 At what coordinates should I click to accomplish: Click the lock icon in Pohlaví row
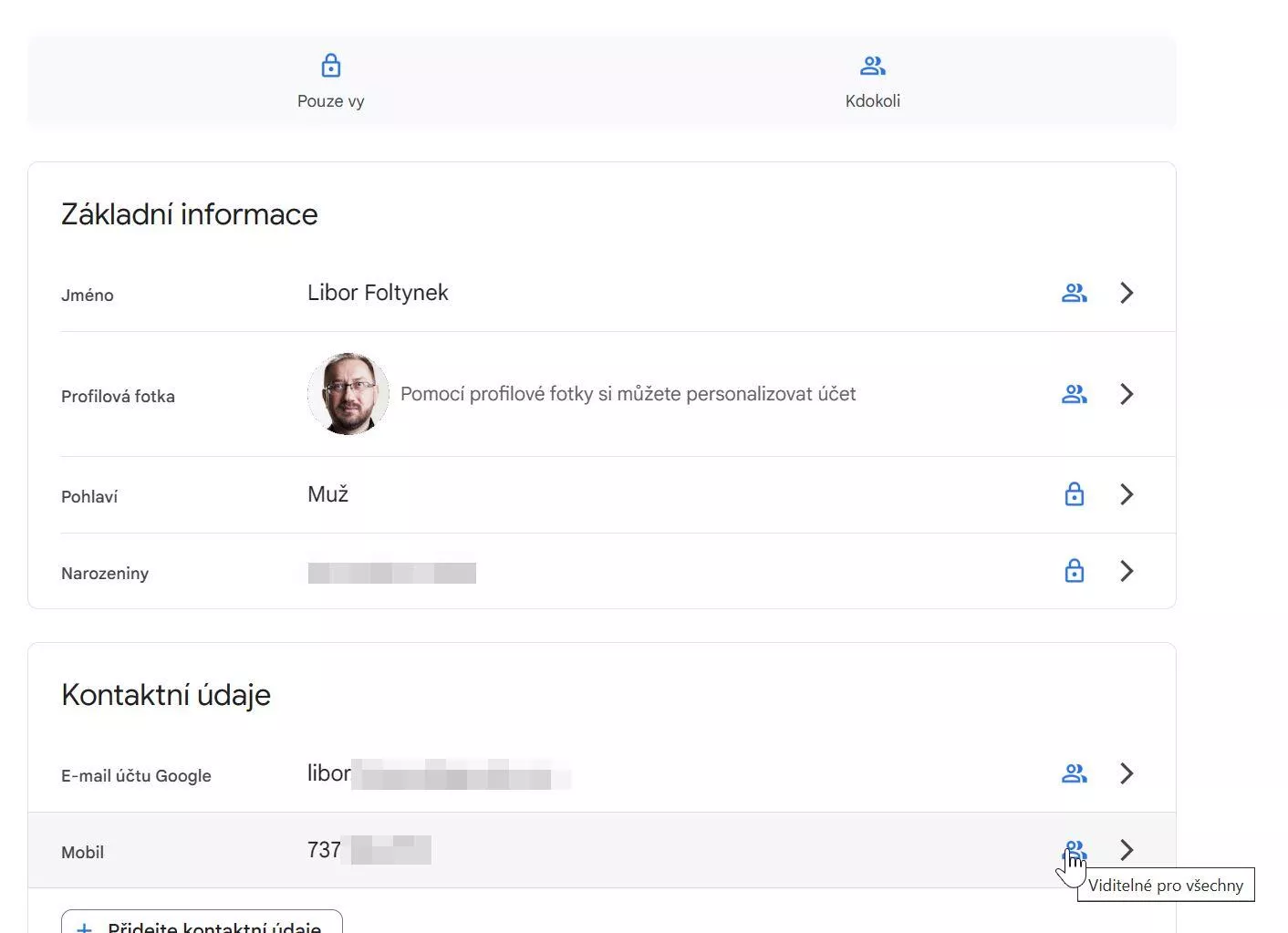click(1075, 493)
